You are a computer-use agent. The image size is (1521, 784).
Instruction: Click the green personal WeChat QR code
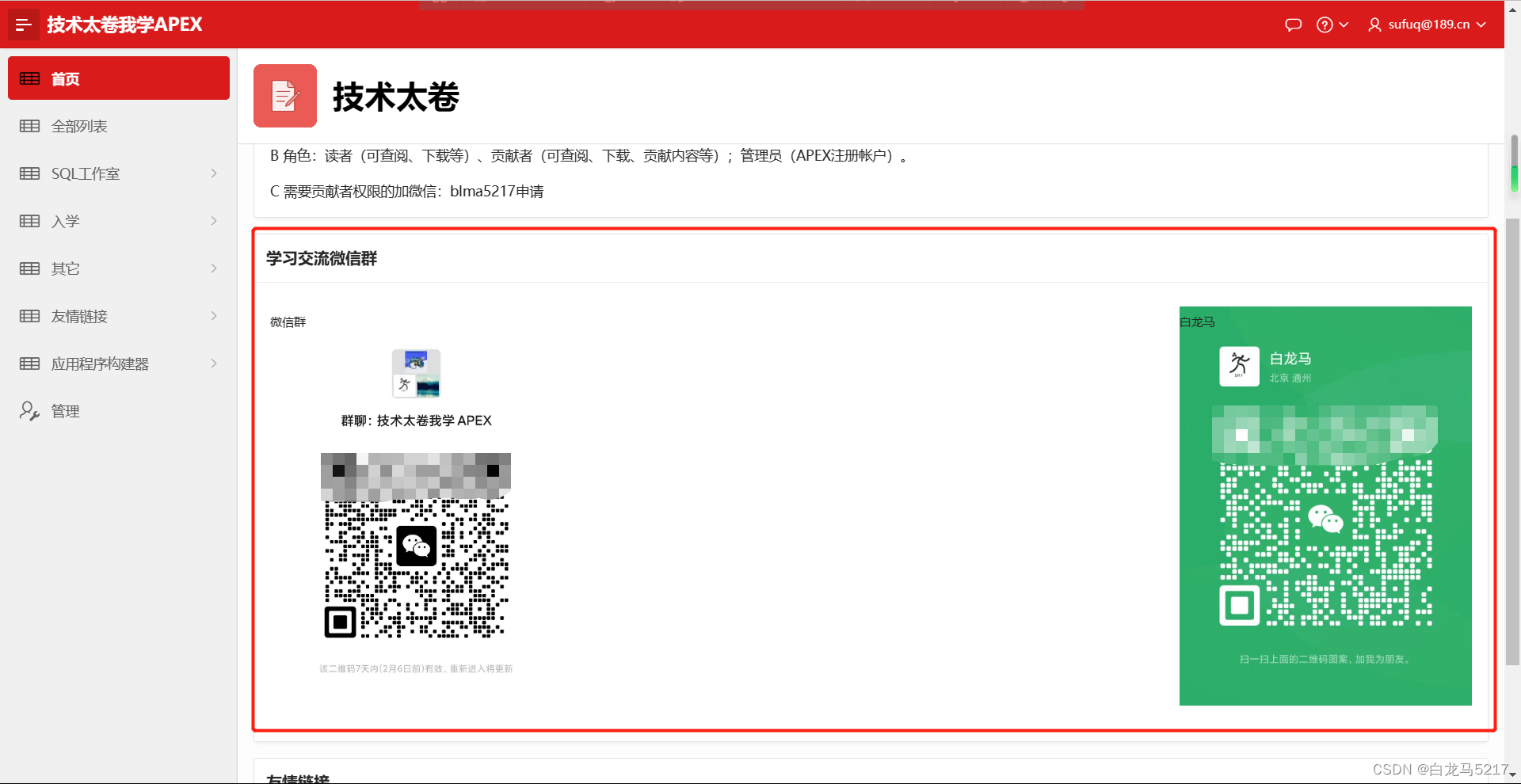pyautogui.click(x=1325, y=516)
